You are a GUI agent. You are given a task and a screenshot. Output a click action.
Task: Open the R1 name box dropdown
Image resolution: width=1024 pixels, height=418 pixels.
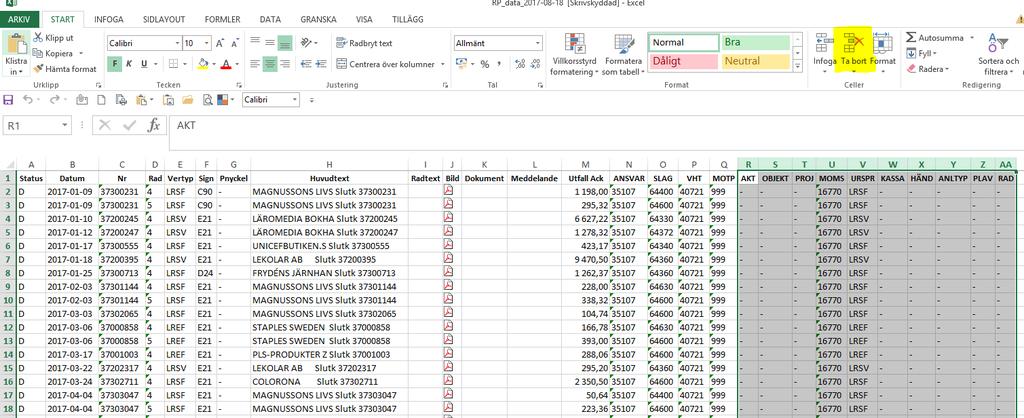[x=64, y=125]
